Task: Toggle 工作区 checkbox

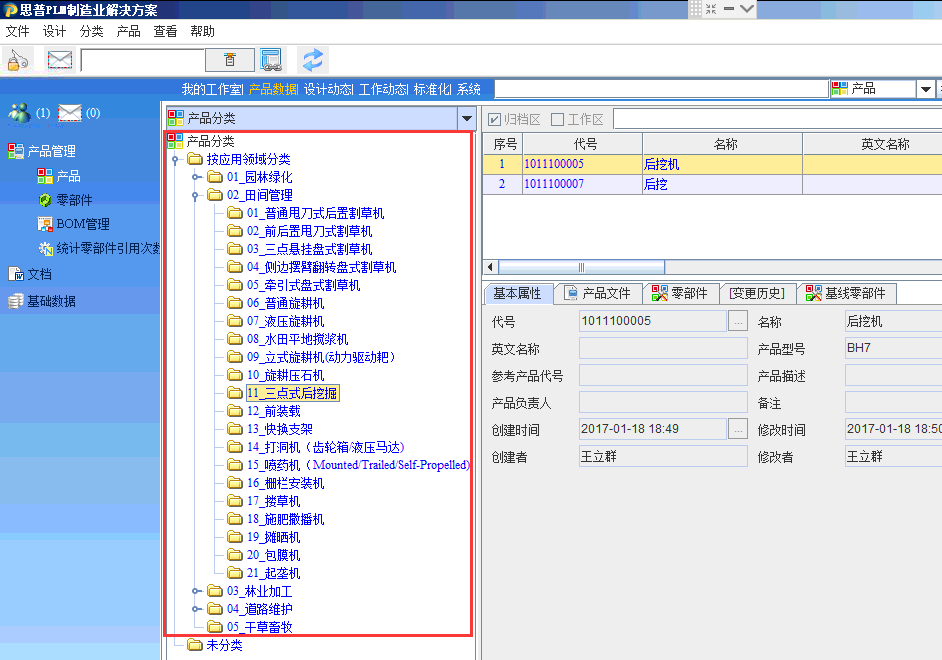Action: click(x=558, y=120)
